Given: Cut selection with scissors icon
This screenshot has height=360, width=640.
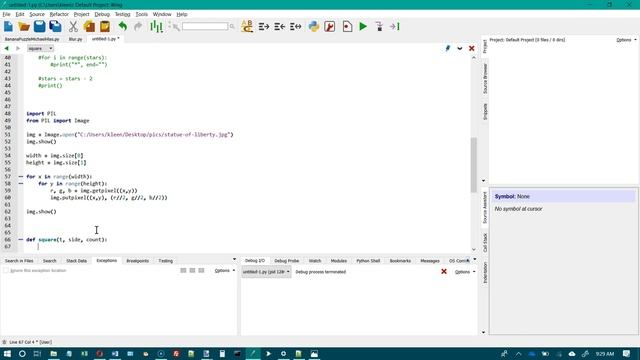Looking at the screenshot, I should coord(73,27).
